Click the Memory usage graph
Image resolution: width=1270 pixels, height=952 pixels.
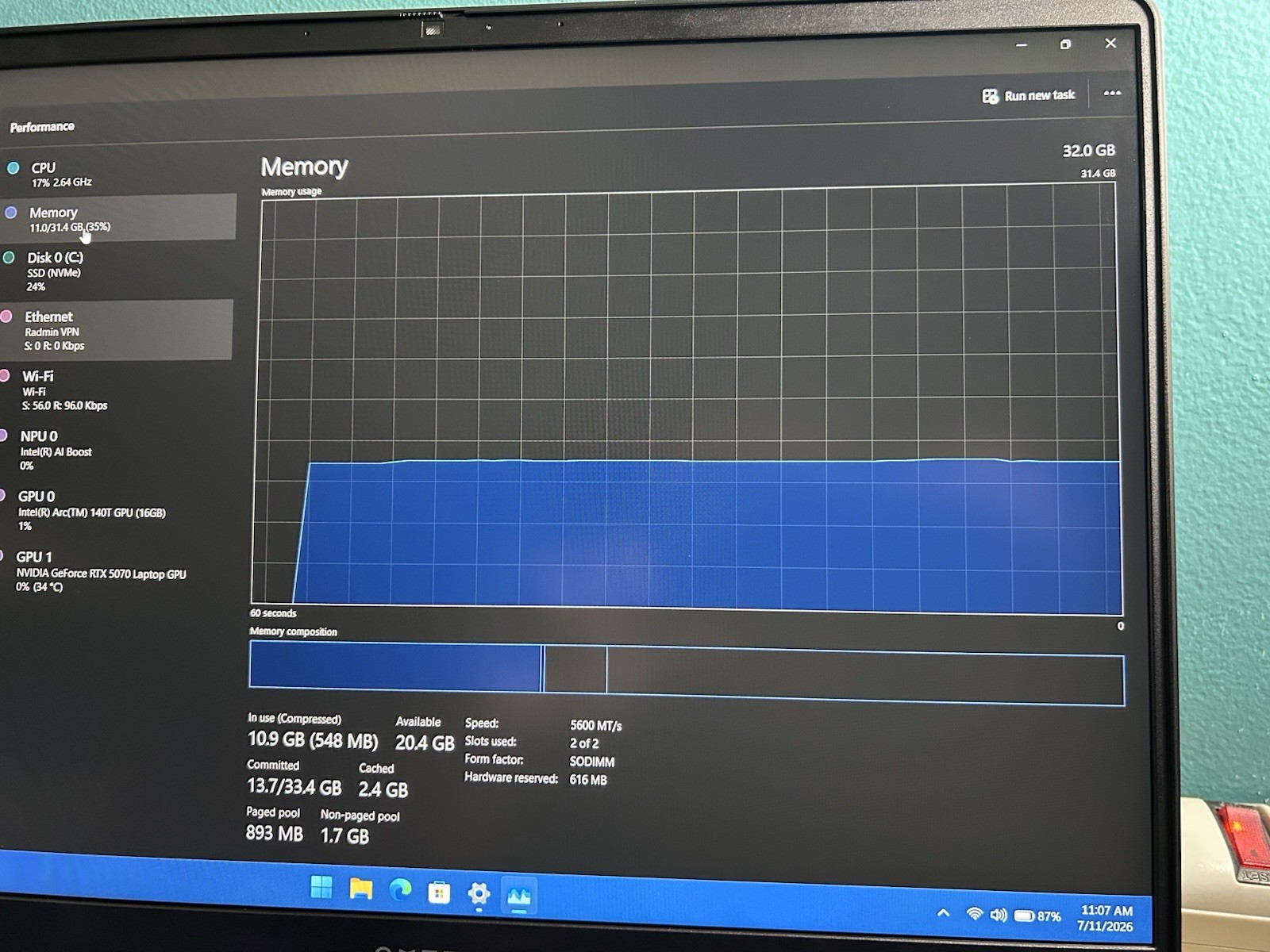click(x=687, y=401)
